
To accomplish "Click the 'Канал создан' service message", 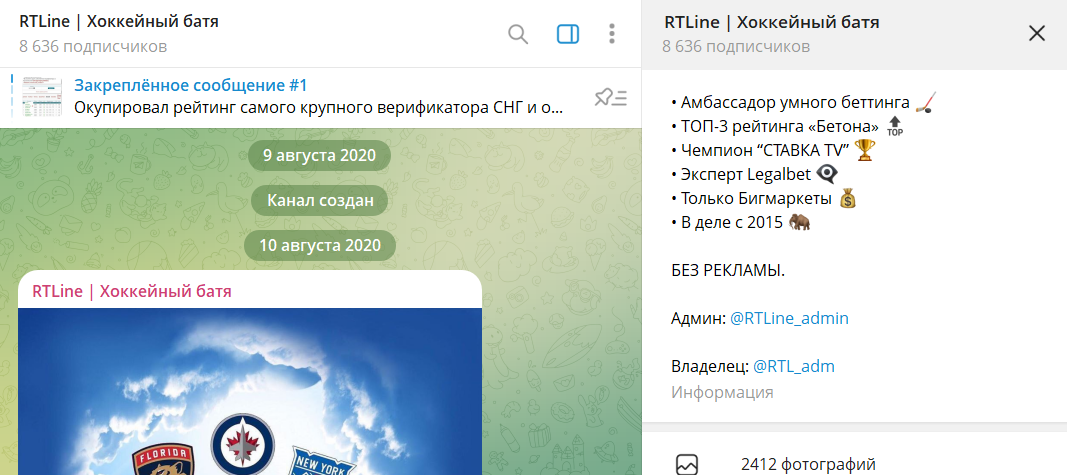I will (x=320, y=201).
